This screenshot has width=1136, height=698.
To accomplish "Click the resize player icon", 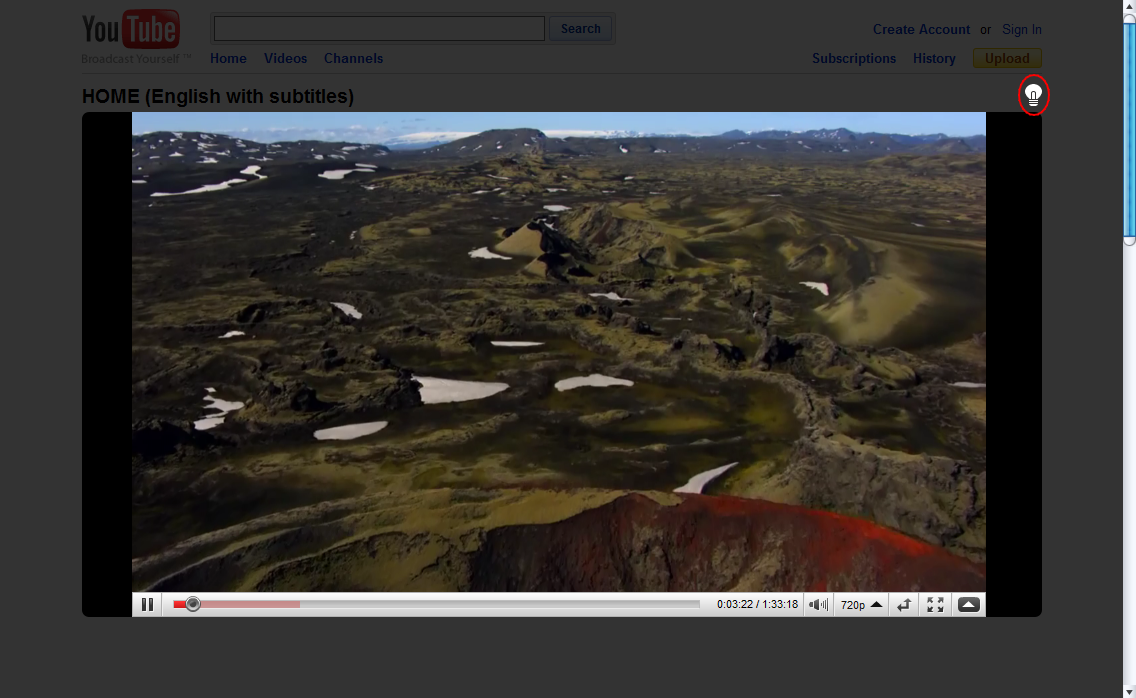I will (903, 604).
